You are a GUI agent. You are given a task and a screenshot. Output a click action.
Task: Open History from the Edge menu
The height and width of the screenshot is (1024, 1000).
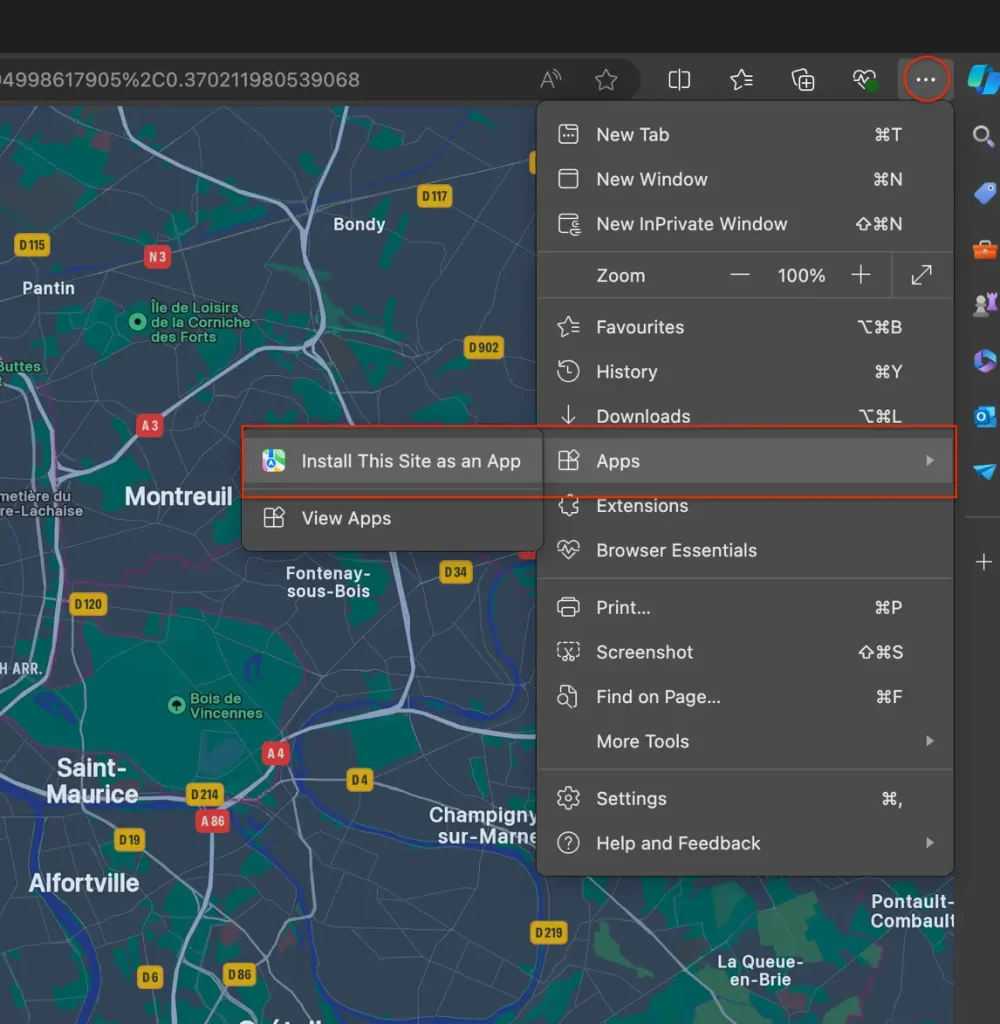point(627,371)
